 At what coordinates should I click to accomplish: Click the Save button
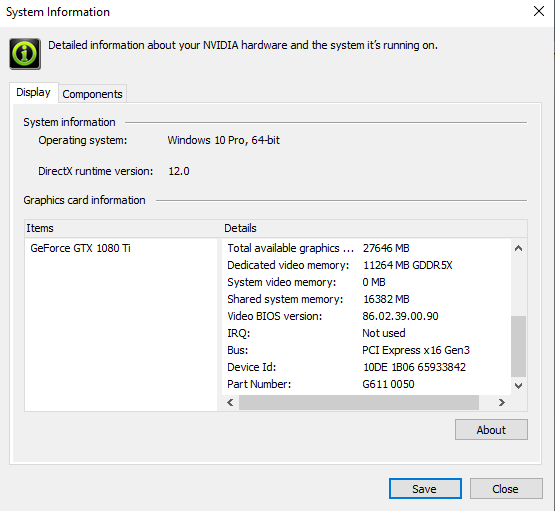425,489
